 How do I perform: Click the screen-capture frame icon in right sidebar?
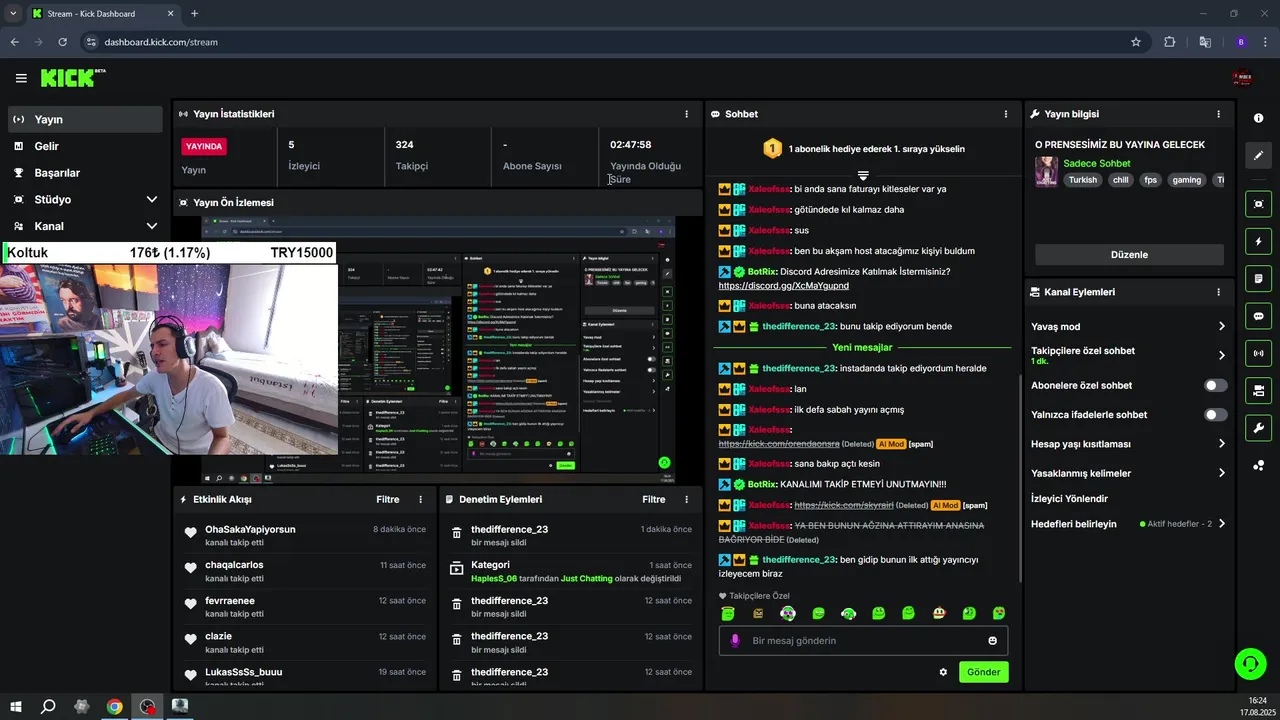point(1258,204)
